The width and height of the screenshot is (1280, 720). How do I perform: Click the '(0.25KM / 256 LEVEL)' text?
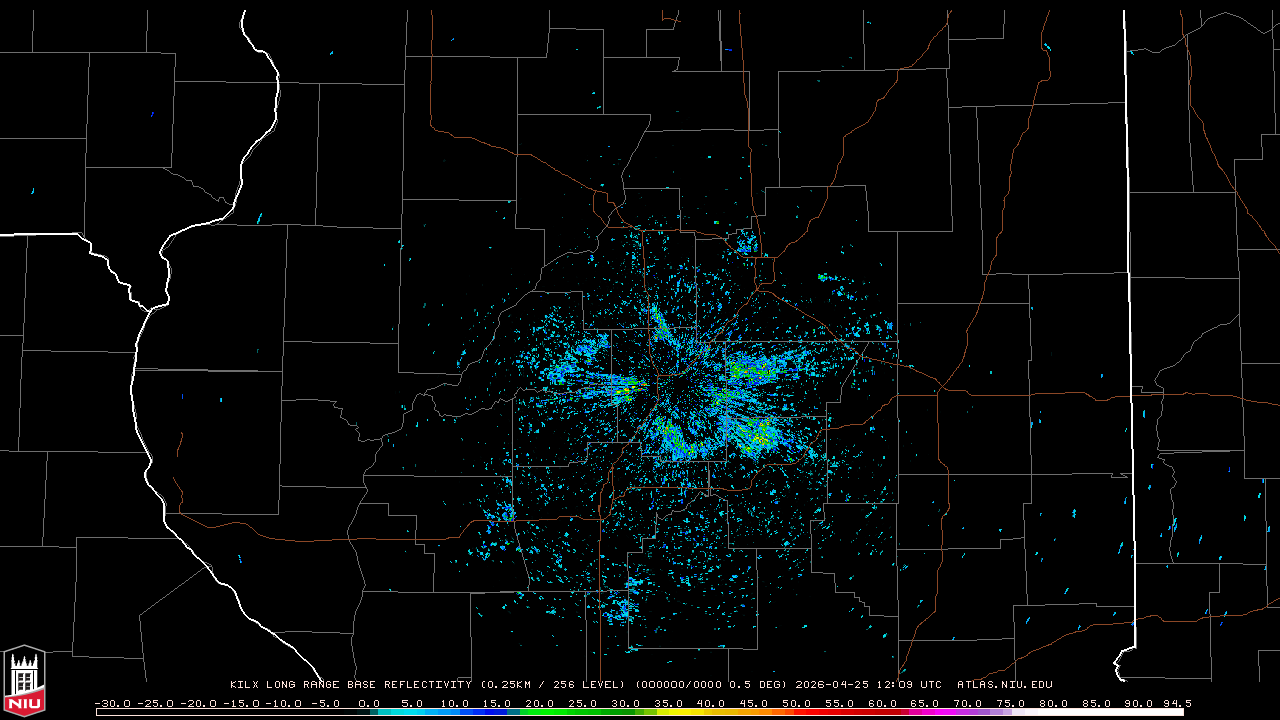pos(553,685)
